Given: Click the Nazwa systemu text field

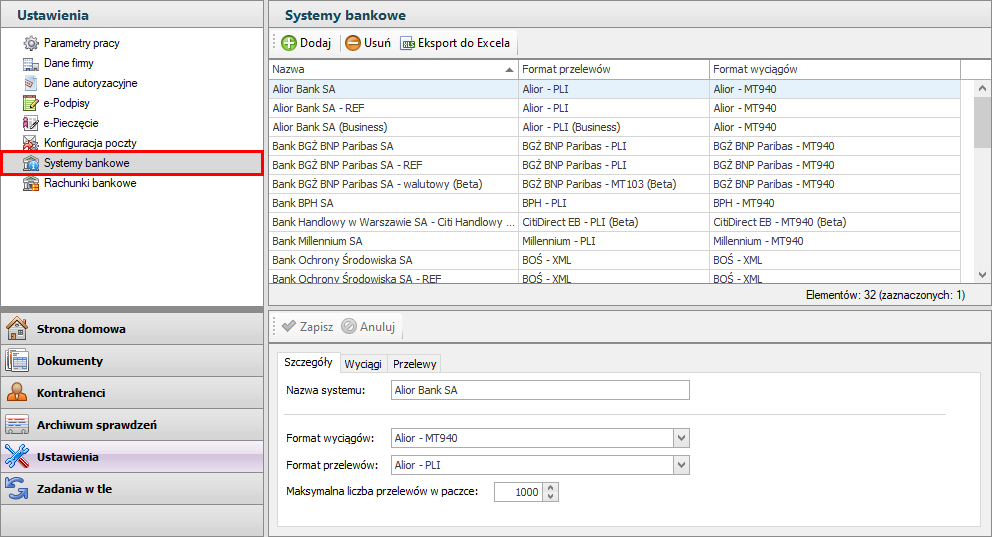Looking at the screenshot, I should (540, 390).
